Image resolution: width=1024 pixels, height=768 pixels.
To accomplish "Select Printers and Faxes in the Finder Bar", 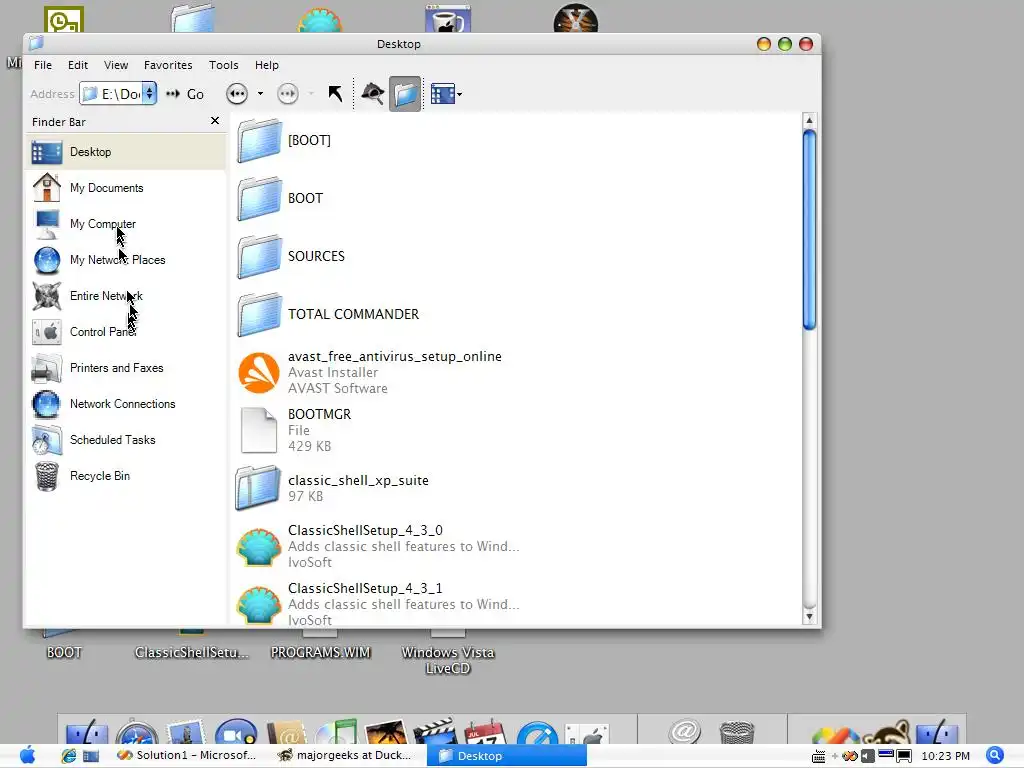I will point(126,368).
